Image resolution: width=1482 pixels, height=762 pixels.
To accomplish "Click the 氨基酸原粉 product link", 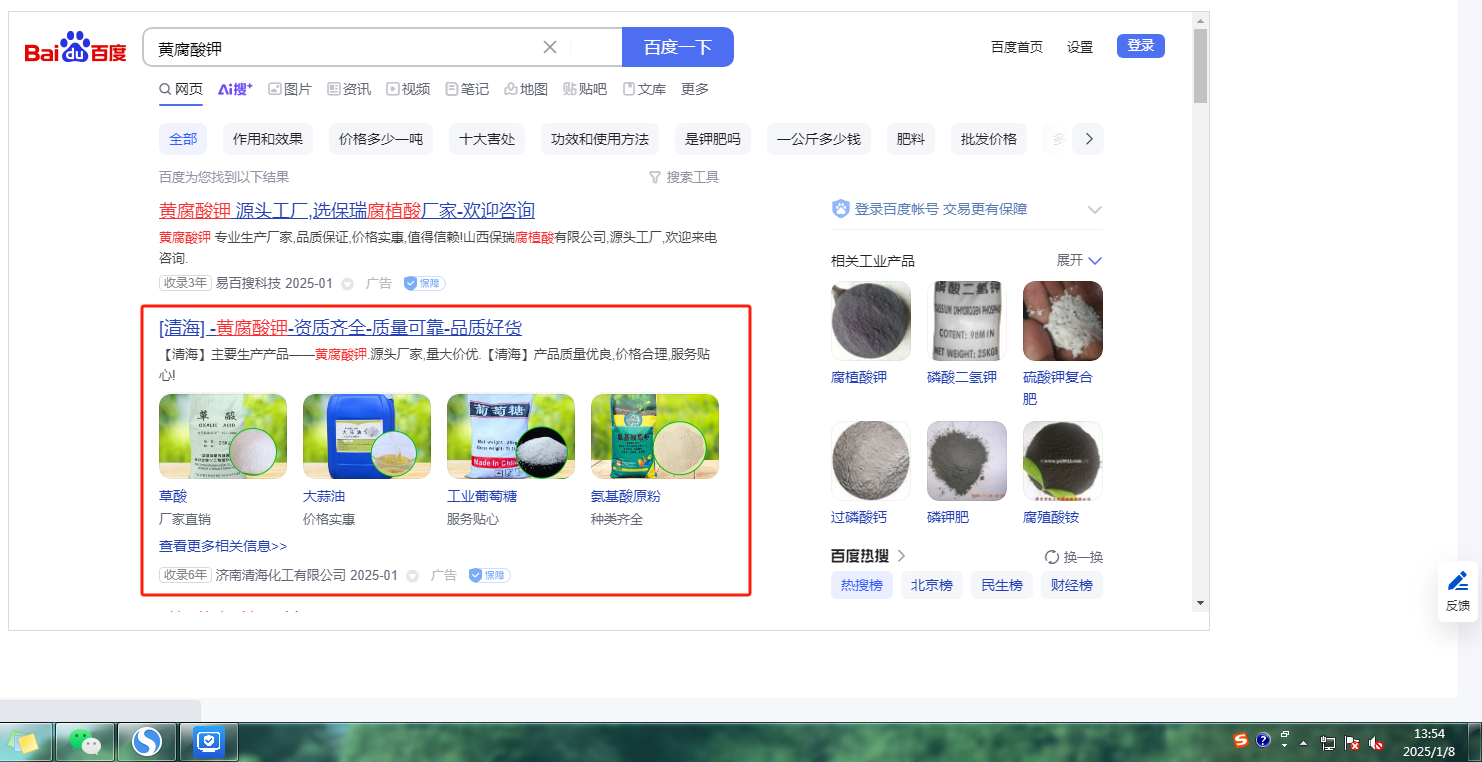I will click(x=626, y=496).
